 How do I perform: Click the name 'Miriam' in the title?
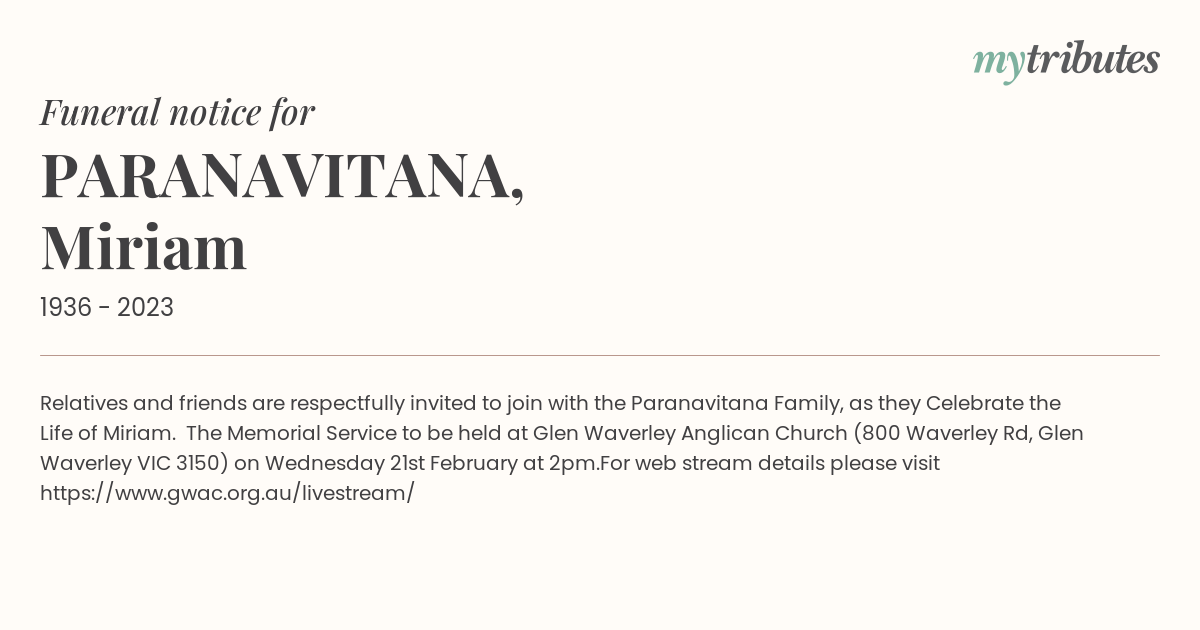[x=144, y=249]
